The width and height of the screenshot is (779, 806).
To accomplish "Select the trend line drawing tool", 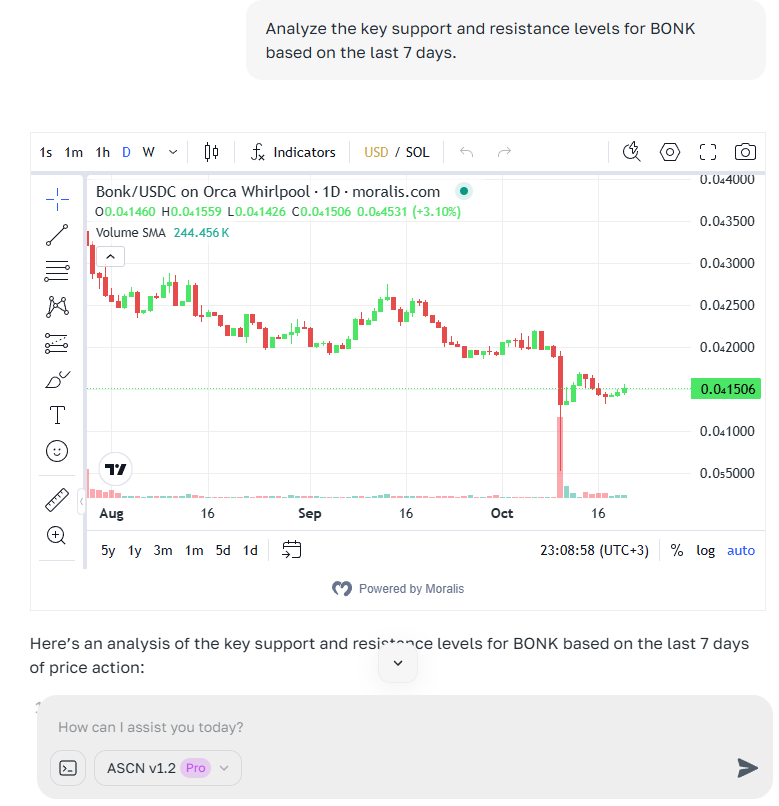I will click(57, 235).
